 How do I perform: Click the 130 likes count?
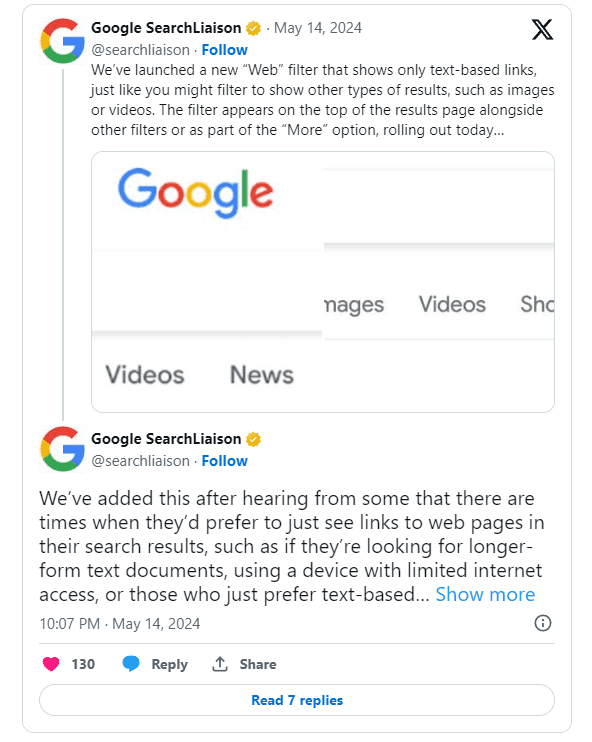point(83,664)
